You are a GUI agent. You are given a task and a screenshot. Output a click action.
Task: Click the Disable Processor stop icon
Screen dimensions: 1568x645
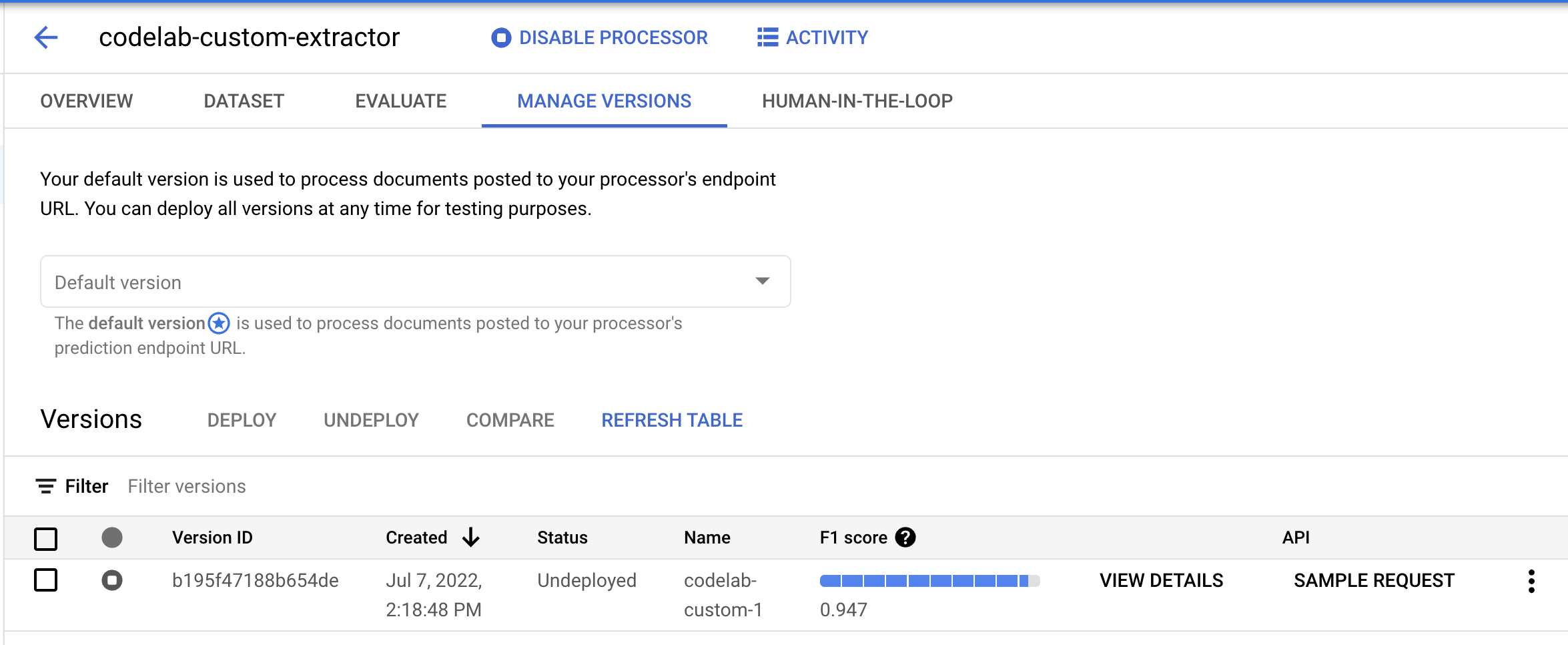[500, 37]
